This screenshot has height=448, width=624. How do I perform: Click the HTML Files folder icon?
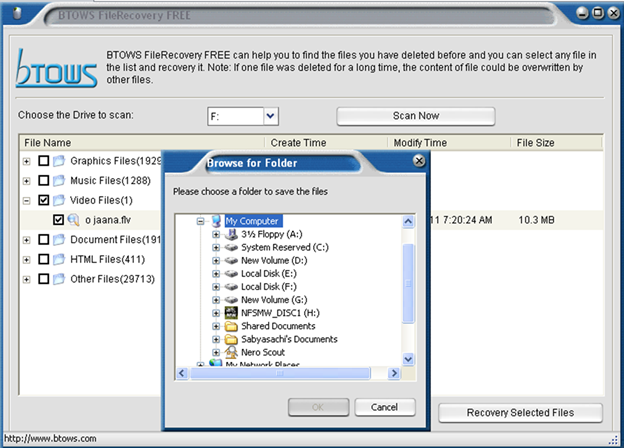pos(59,259)
